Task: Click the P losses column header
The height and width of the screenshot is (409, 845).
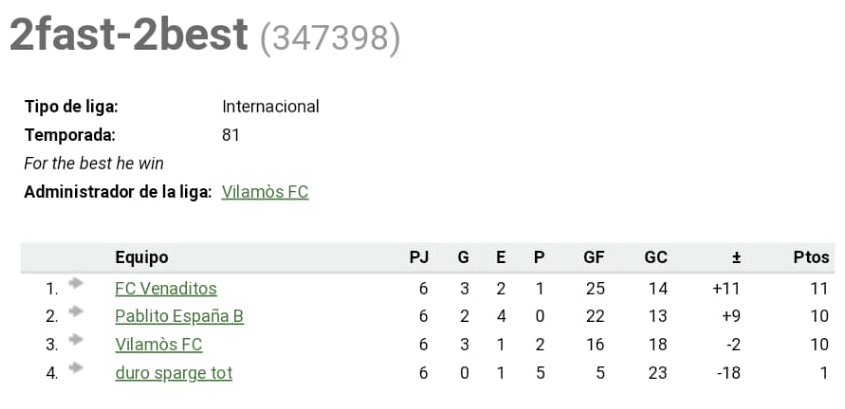Action: click(x=539, y=257)
